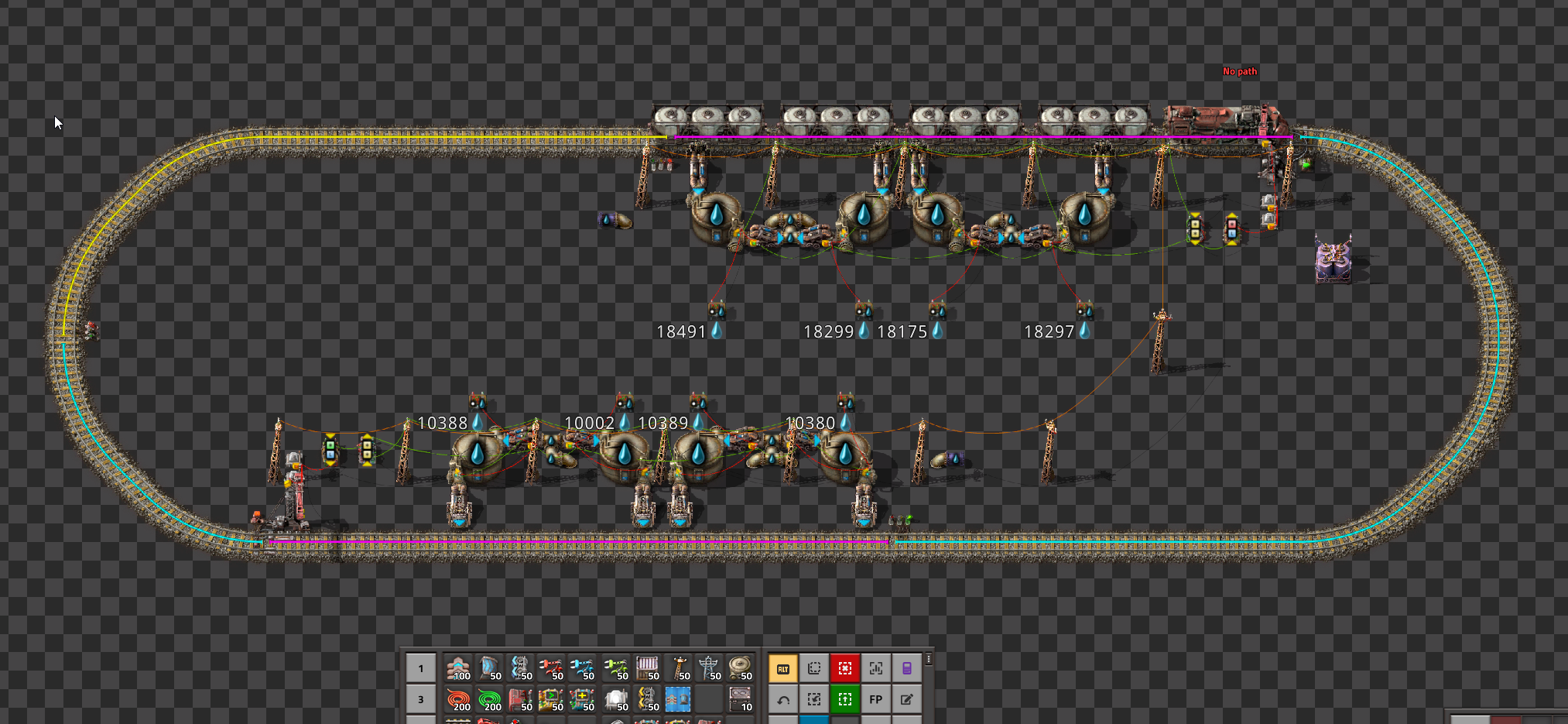The width and height of the screenshot is (1568, 724).
Task: Click green rail signal right of locomotive
Action: (x=1306, y=164)
